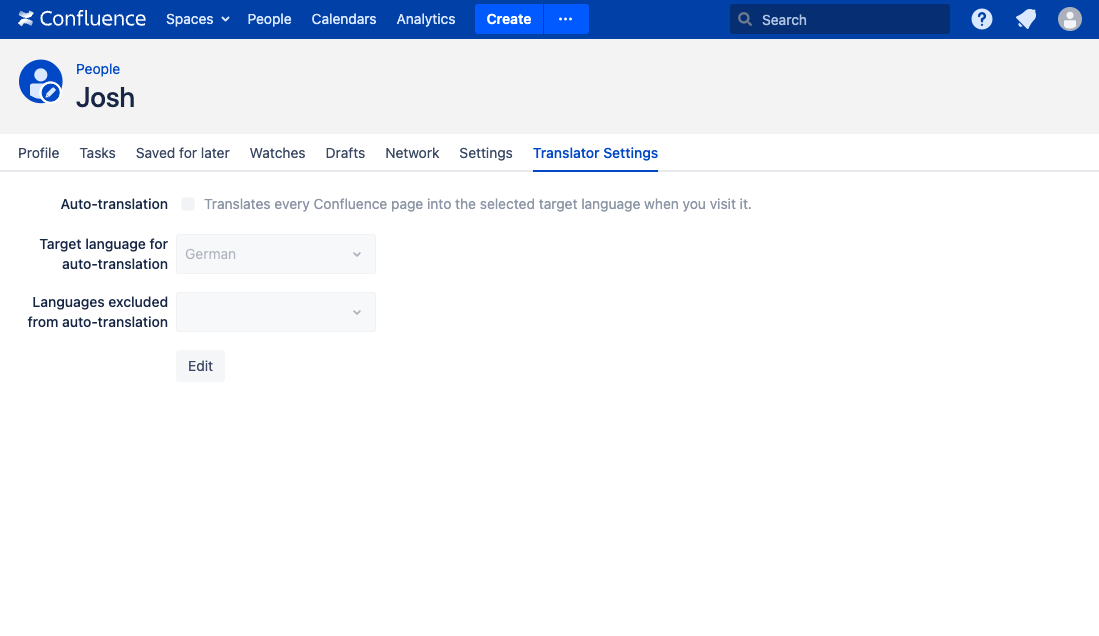
Task: Follow the People breadcrumb link
Action: tap(98, 69)
